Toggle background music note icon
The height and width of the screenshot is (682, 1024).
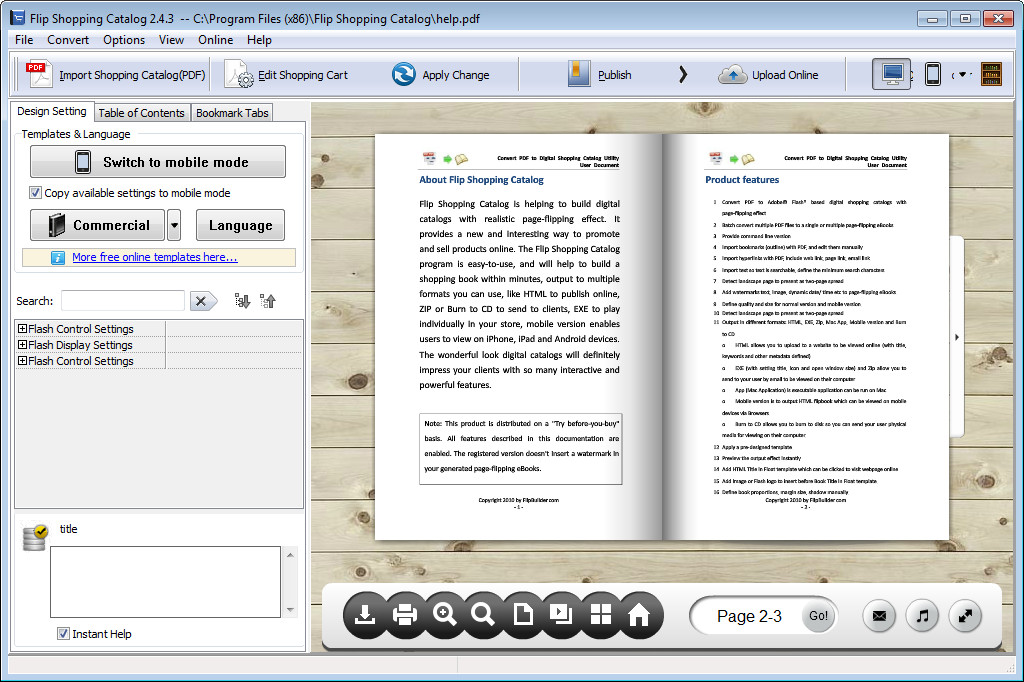(x=922, y=615)
